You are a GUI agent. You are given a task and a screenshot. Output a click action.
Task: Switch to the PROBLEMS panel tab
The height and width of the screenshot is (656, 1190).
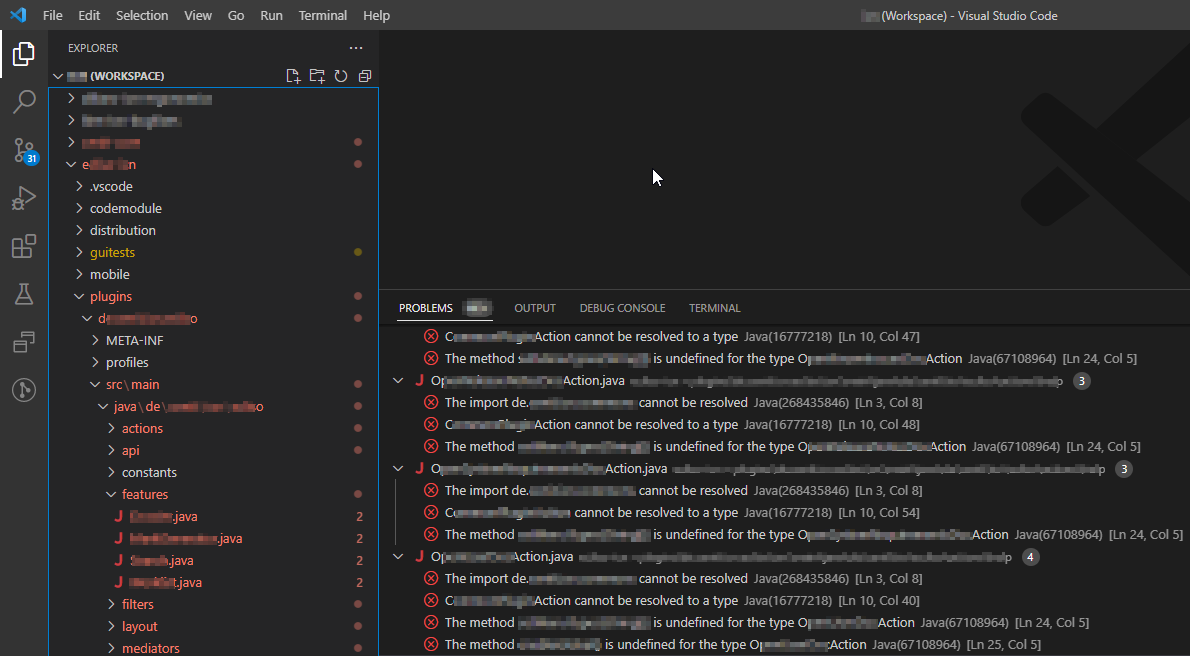click(x=426, y=308)
